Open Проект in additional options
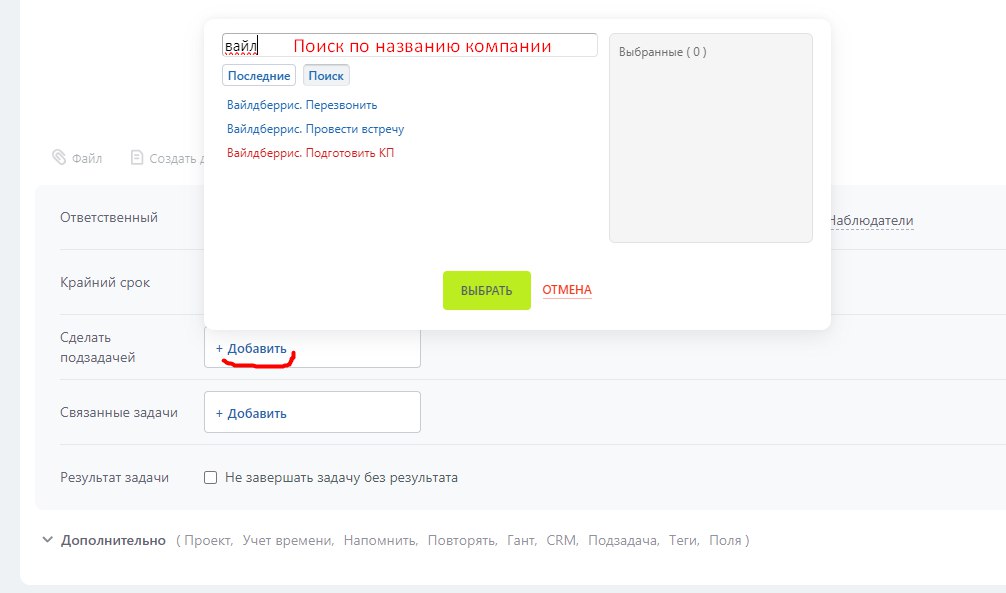Image resolution: width=1006 pixels, height=593 pixels. pos(208,540)
